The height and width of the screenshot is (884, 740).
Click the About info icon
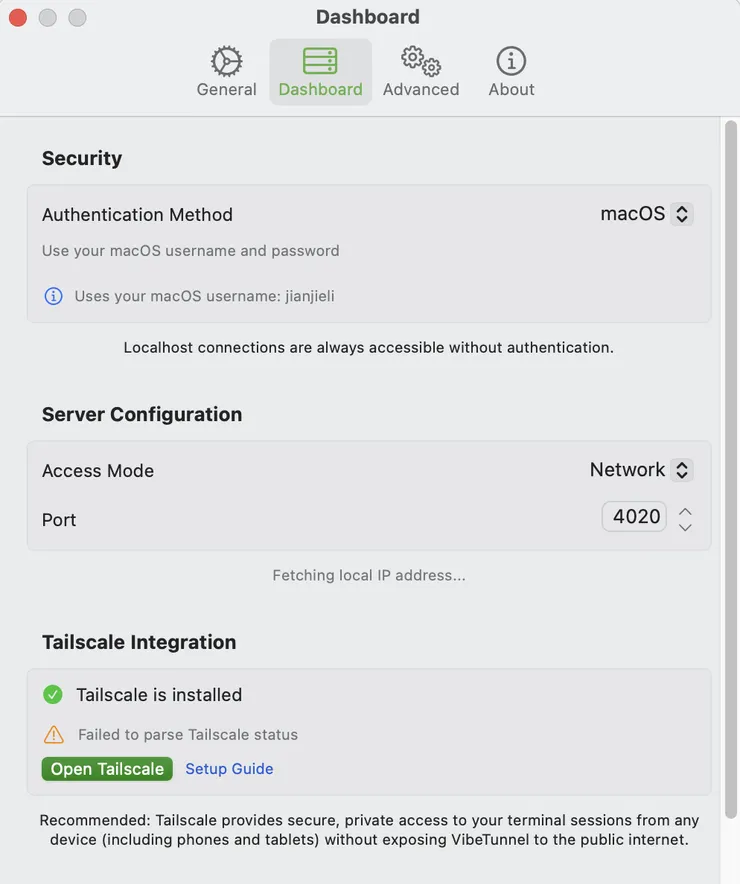pos(511,61)
